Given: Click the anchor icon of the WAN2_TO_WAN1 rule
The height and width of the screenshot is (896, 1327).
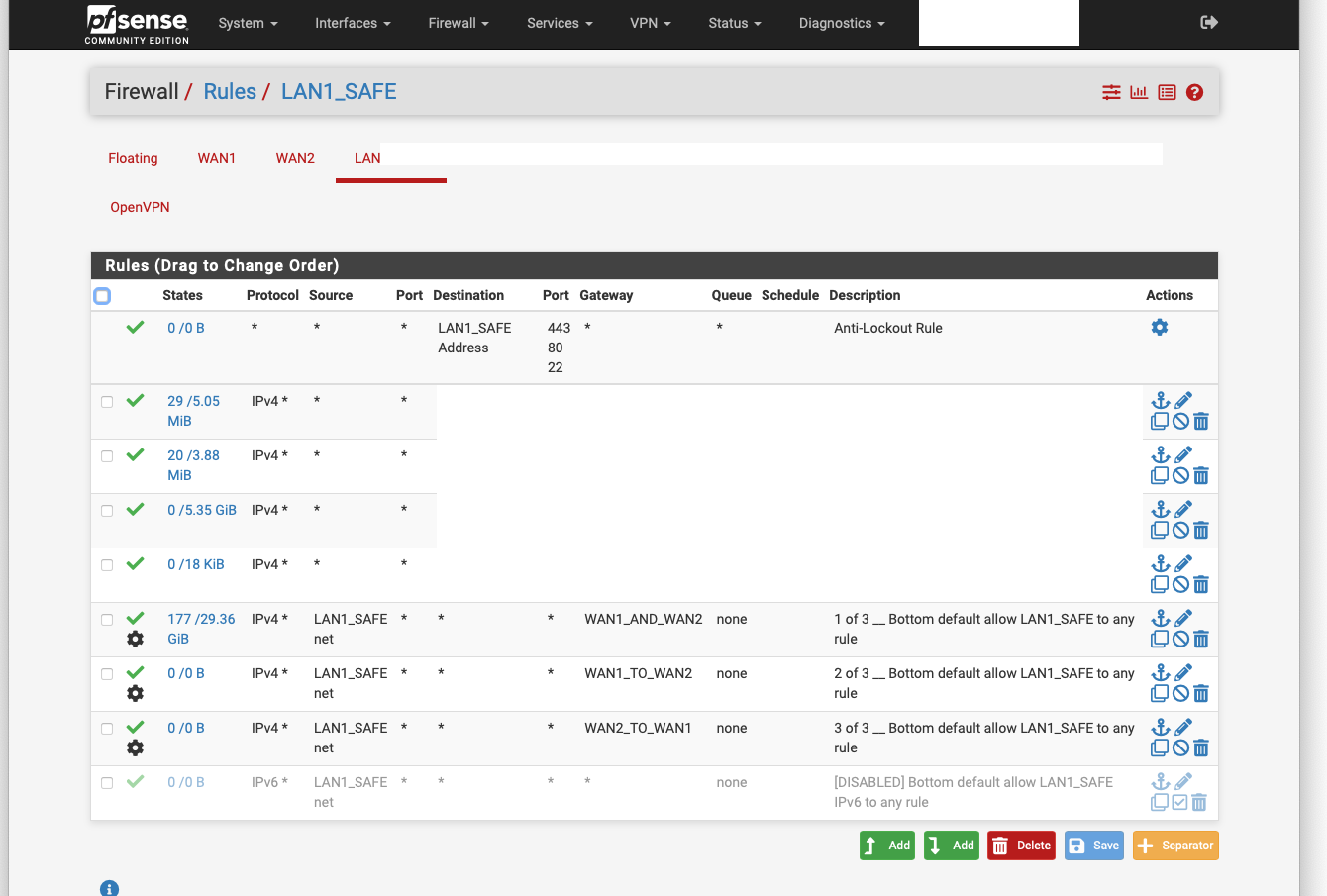Looking at the screenshot, I should pyautogui.click(x=1161, y=727).
